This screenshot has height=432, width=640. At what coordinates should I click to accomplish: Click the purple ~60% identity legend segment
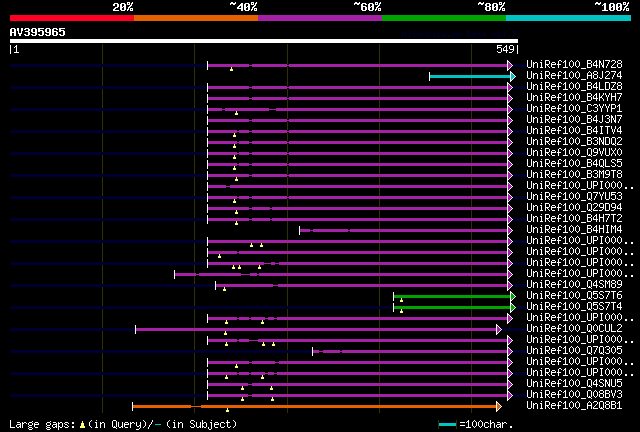(320, 18)
